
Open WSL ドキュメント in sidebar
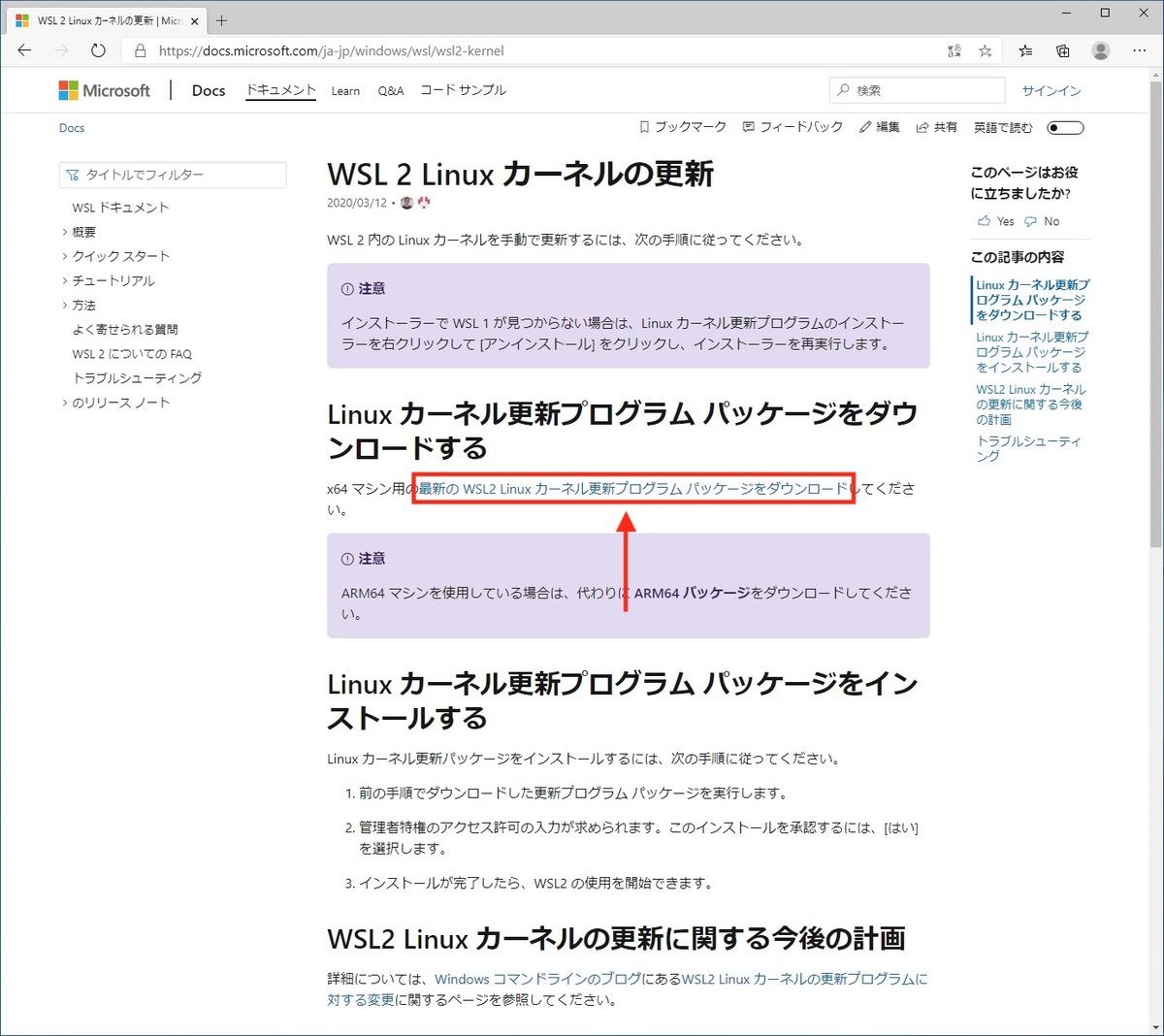coord(120,208)
